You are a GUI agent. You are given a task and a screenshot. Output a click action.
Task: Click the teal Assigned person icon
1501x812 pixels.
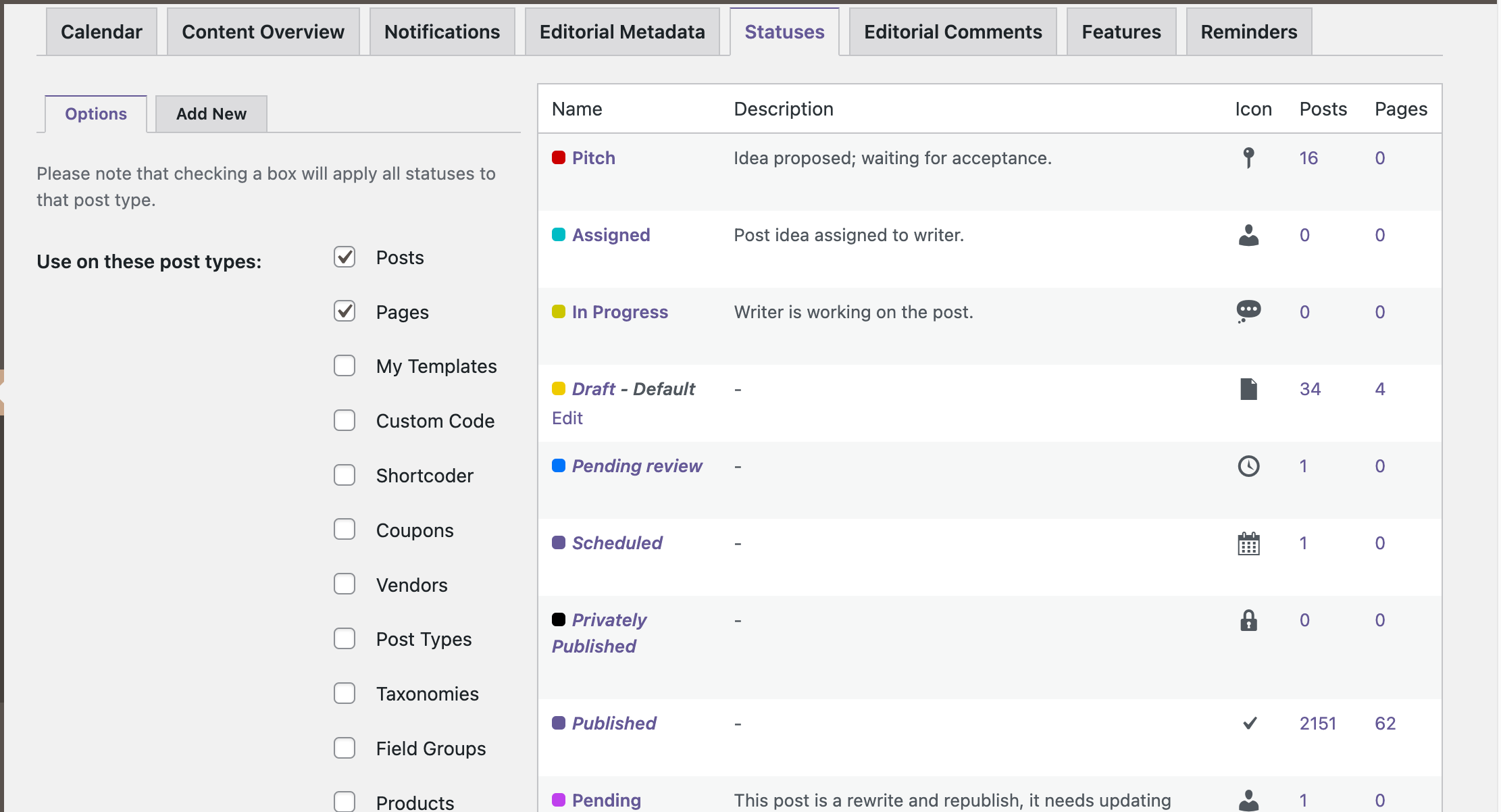click(1248, 235)
